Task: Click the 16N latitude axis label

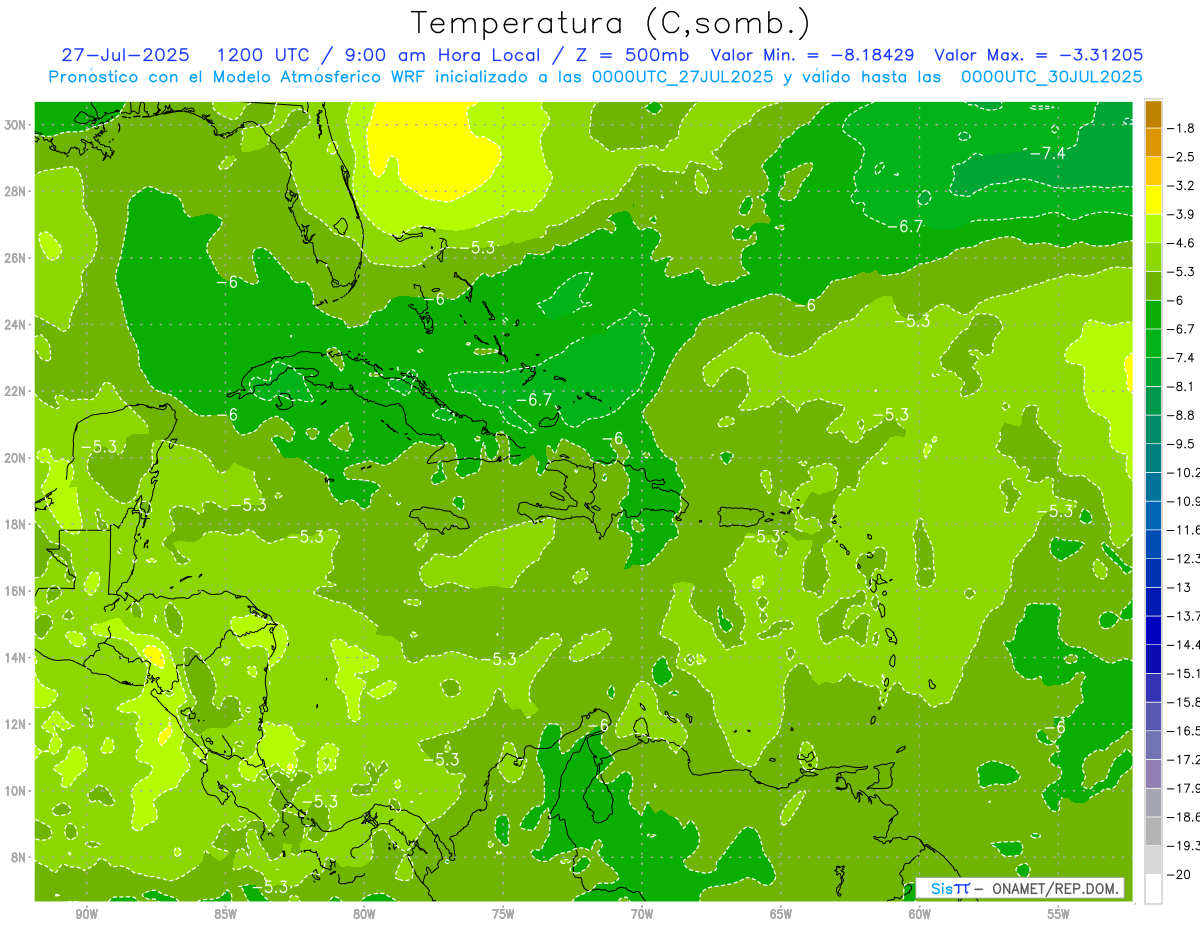Action: tap(17, 590)
